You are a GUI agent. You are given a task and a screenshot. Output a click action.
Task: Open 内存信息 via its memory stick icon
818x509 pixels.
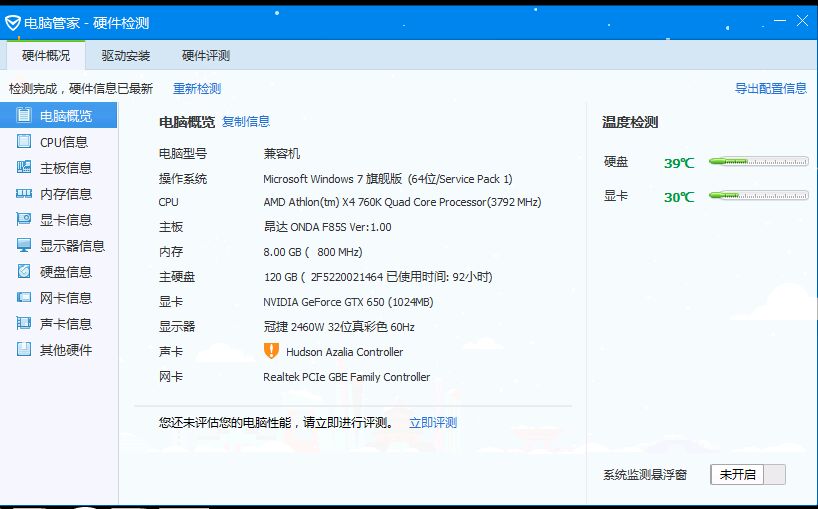point(23,193)
